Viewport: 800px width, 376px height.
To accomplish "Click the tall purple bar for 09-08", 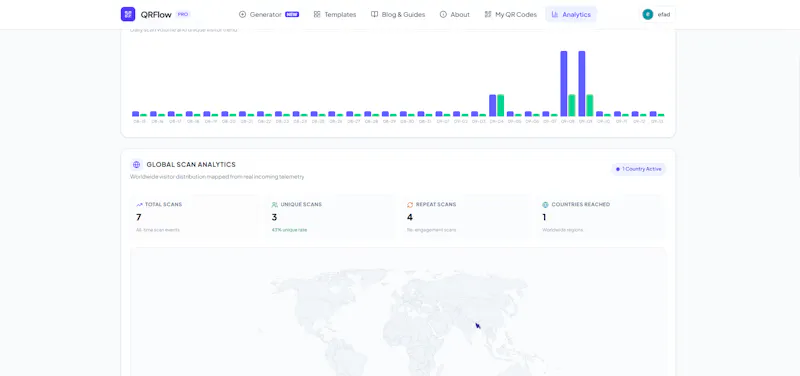I will (x=564, y=84).
